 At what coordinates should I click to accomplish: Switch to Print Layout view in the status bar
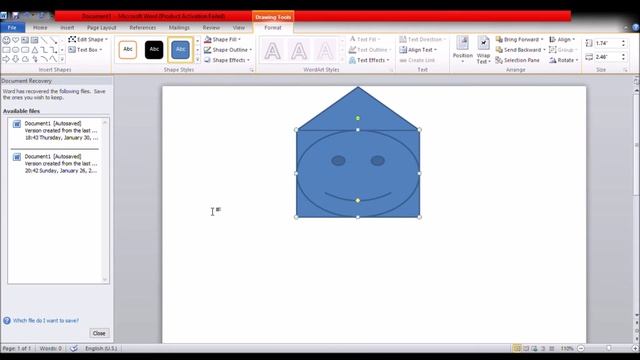[517, 349]
